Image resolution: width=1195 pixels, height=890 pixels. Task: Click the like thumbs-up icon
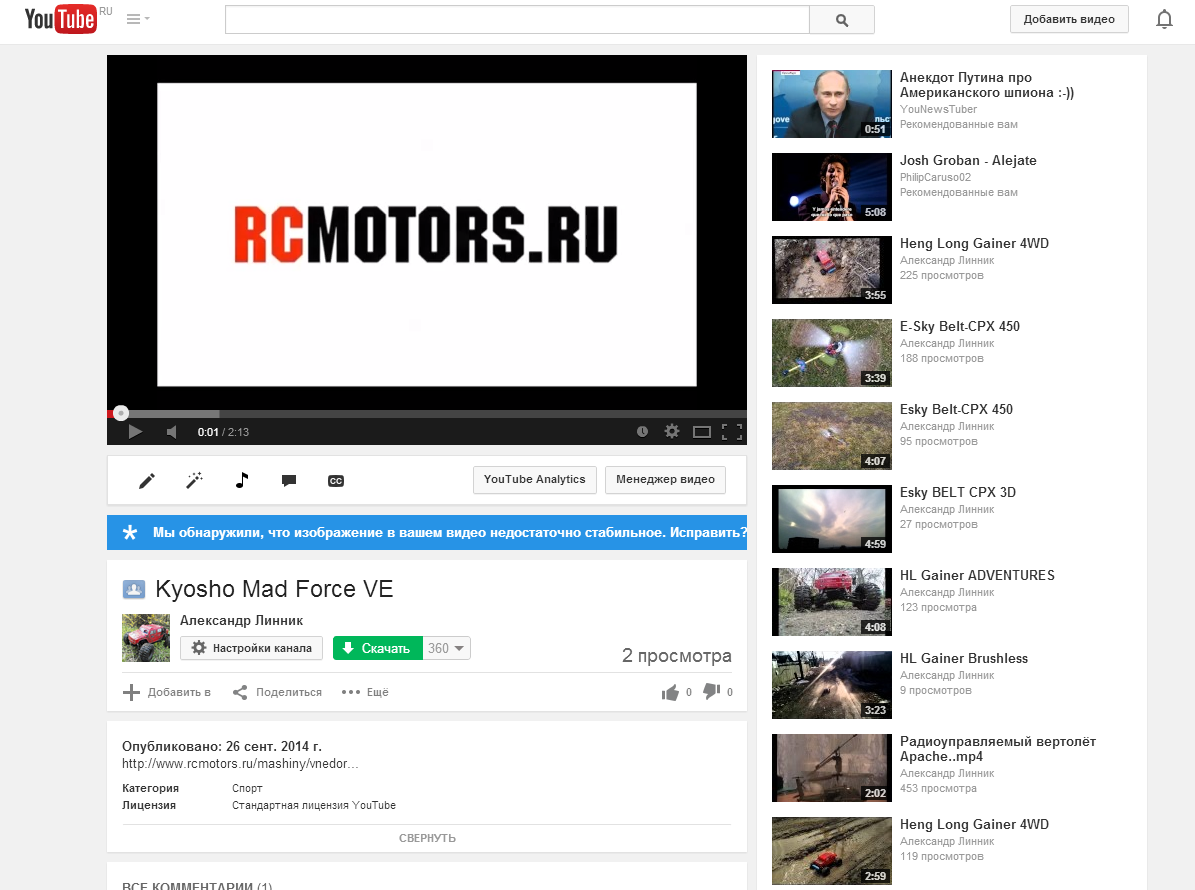(x=670, y=693)
